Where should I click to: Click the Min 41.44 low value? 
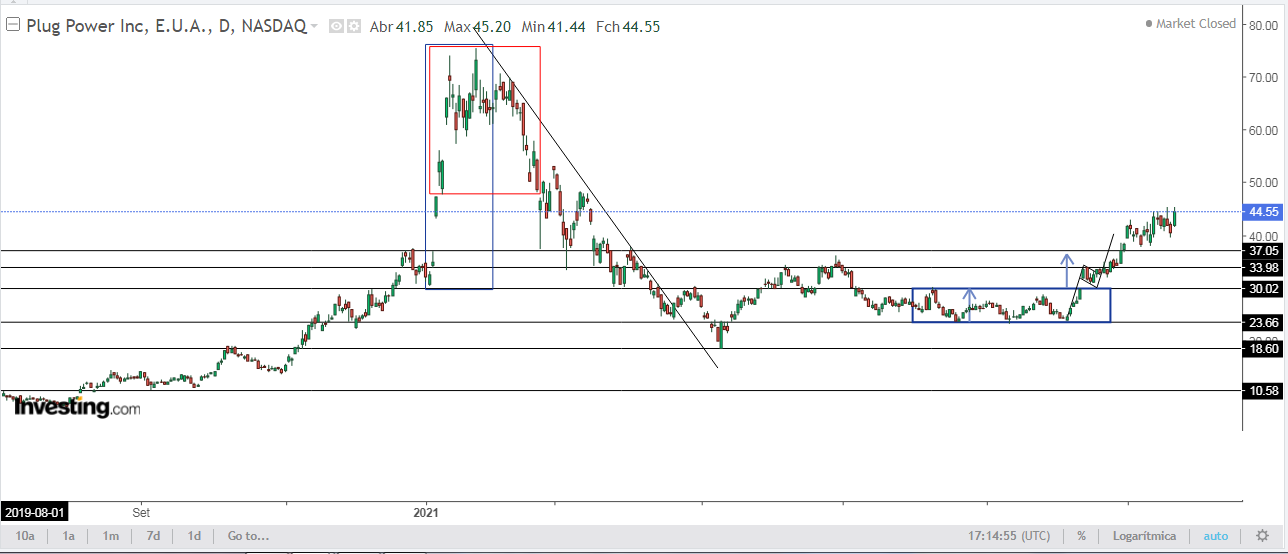point(553,27)
